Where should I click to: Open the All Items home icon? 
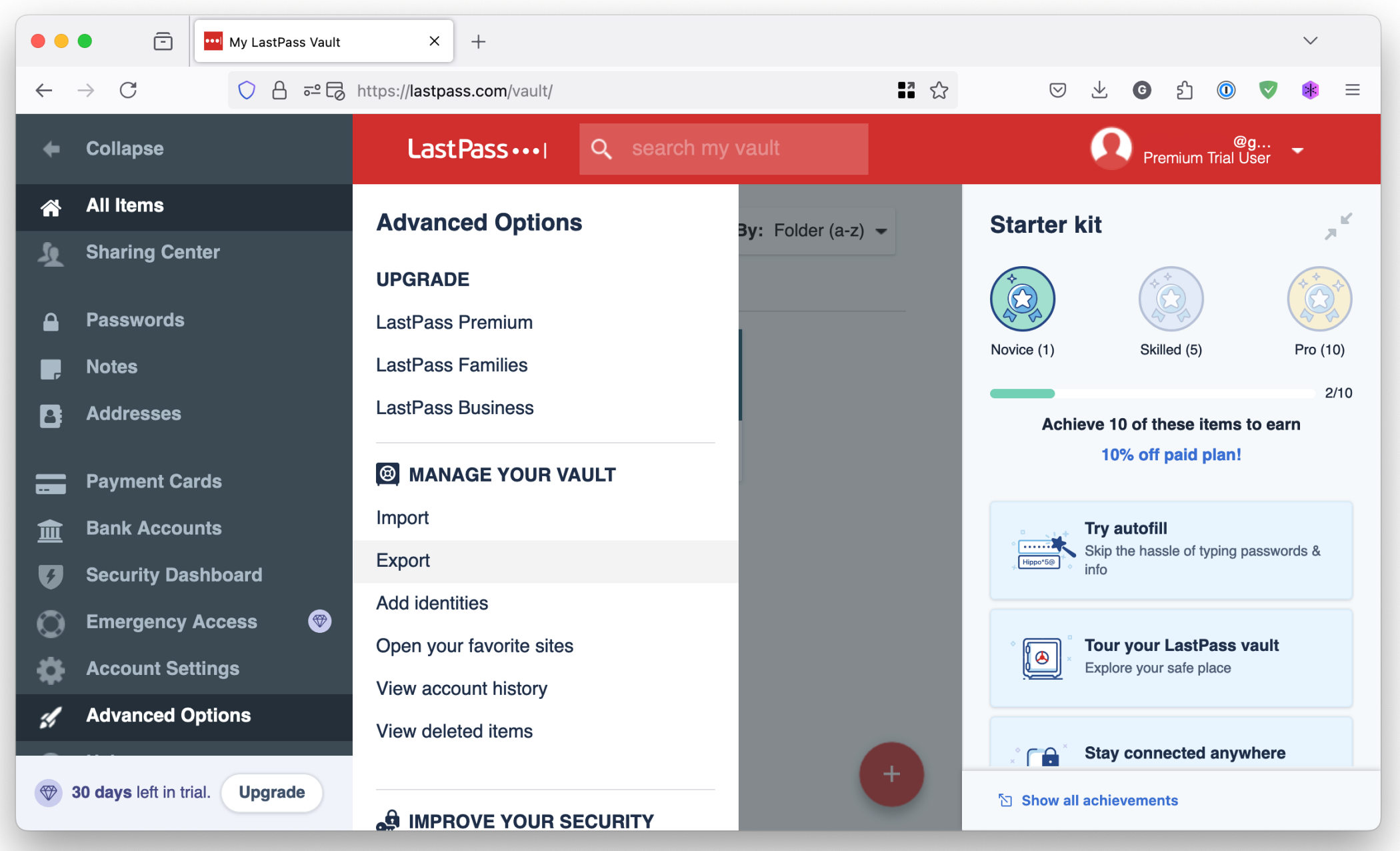(x=51, y=207)
